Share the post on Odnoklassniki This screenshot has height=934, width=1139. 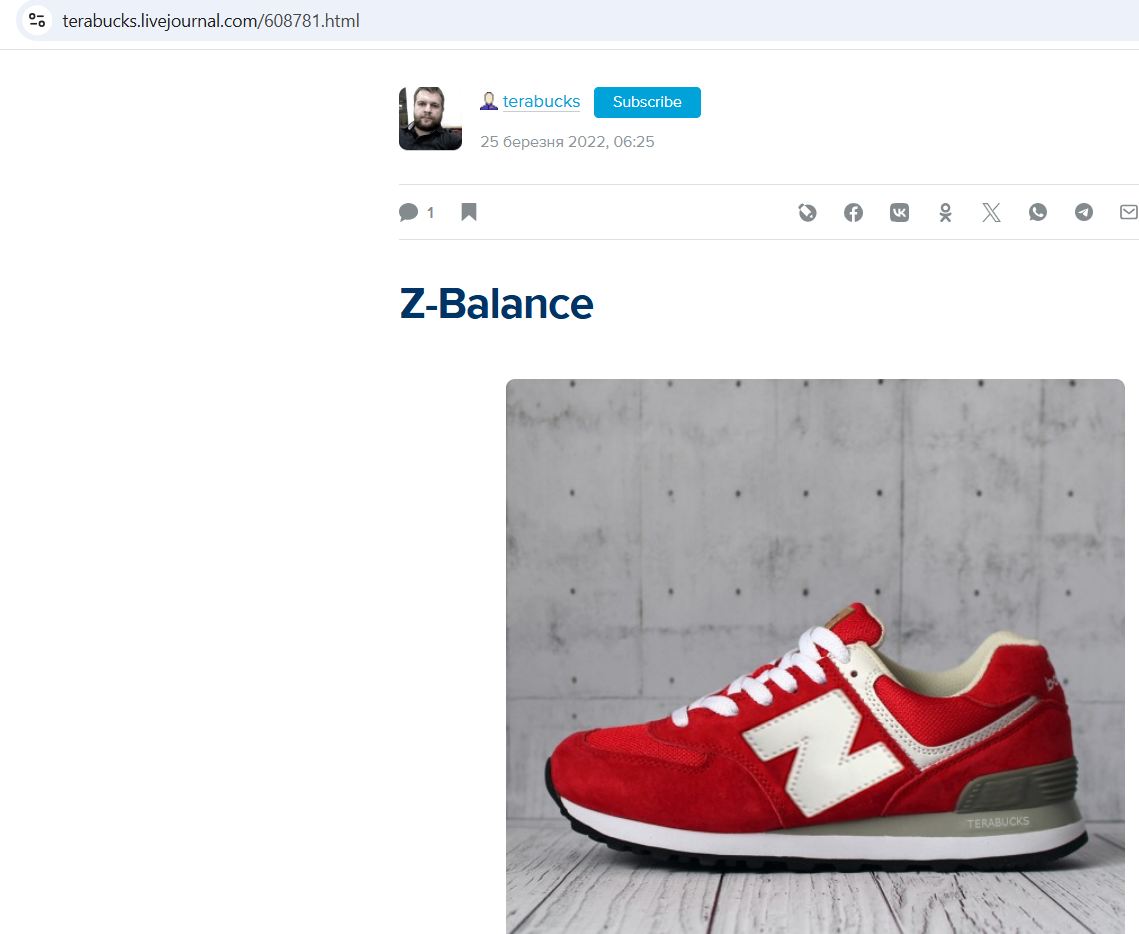[945, 212]
